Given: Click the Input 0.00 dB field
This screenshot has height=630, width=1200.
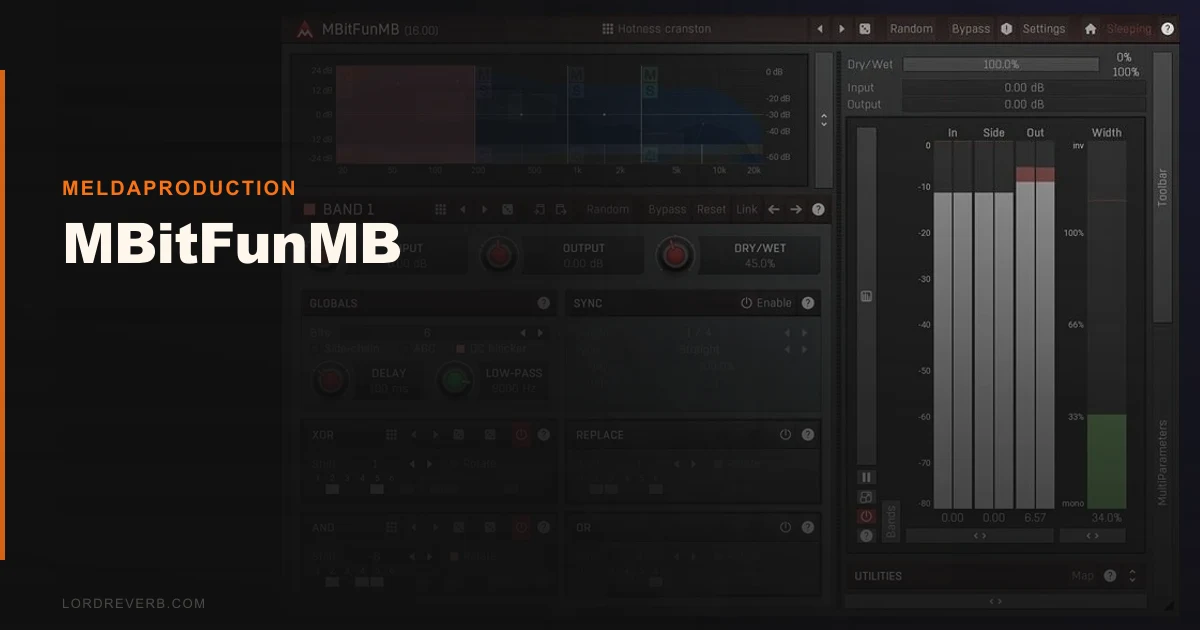Looking at the screenshot, I should point(1024,88).
